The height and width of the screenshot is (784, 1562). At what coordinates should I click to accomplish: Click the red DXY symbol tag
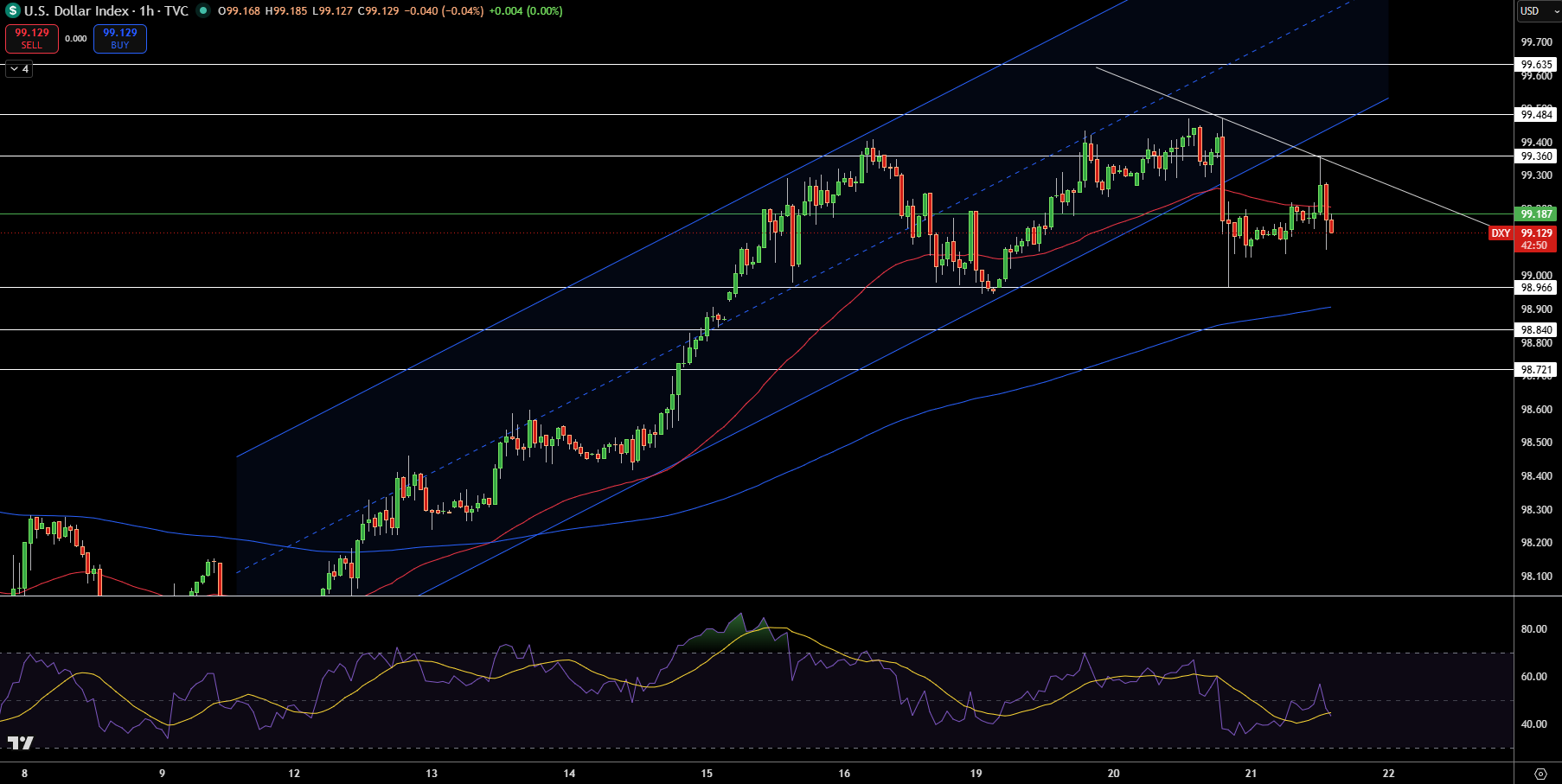[x=1501, y=233]
